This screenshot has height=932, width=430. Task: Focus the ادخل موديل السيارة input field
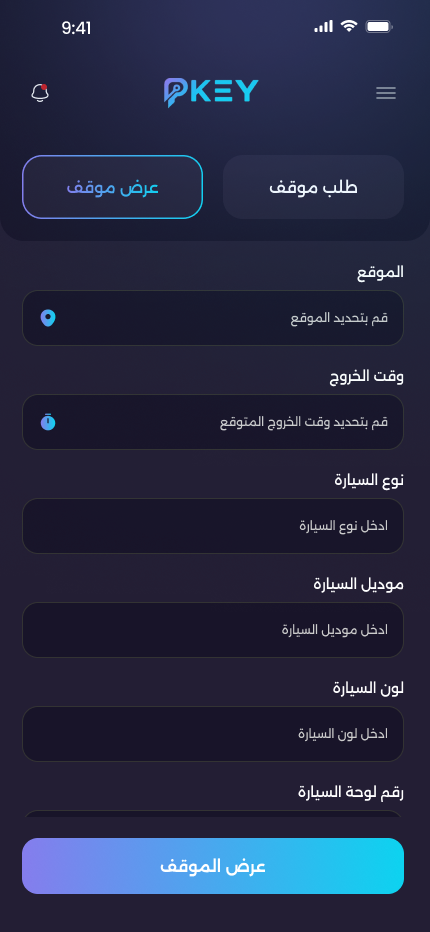(213, 630)
